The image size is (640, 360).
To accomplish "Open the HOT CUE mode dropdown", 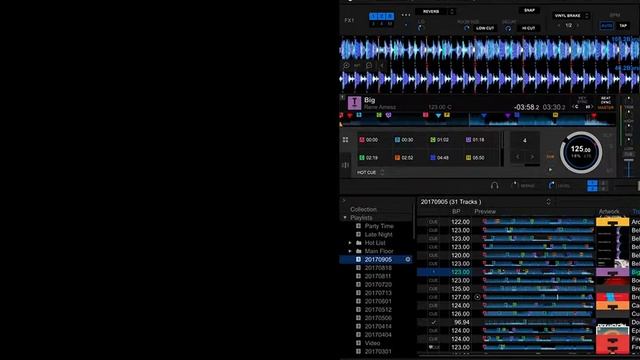I will (382, 173).
